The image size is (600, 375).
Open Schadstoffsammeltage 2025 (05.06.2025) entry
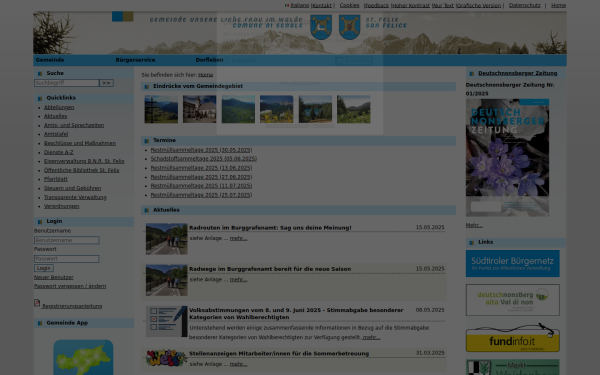[204, 159]
